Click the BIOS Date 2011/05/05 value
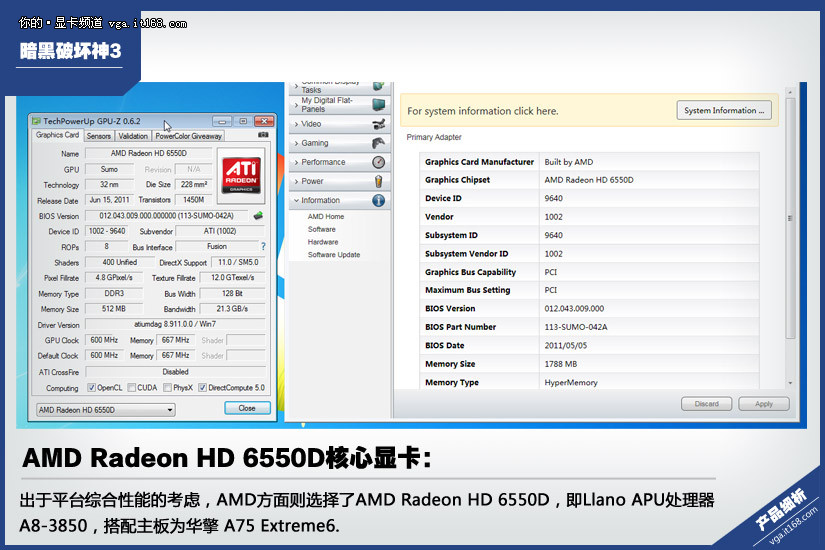The height and width of the screenshot is (550, 825). (565, 345)
